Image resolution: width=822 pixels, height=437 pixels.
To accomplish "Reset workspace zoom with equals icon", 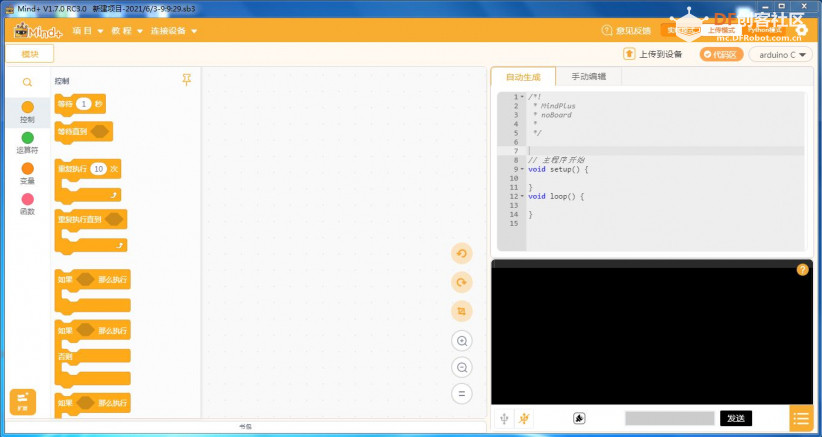I will 461,394.
